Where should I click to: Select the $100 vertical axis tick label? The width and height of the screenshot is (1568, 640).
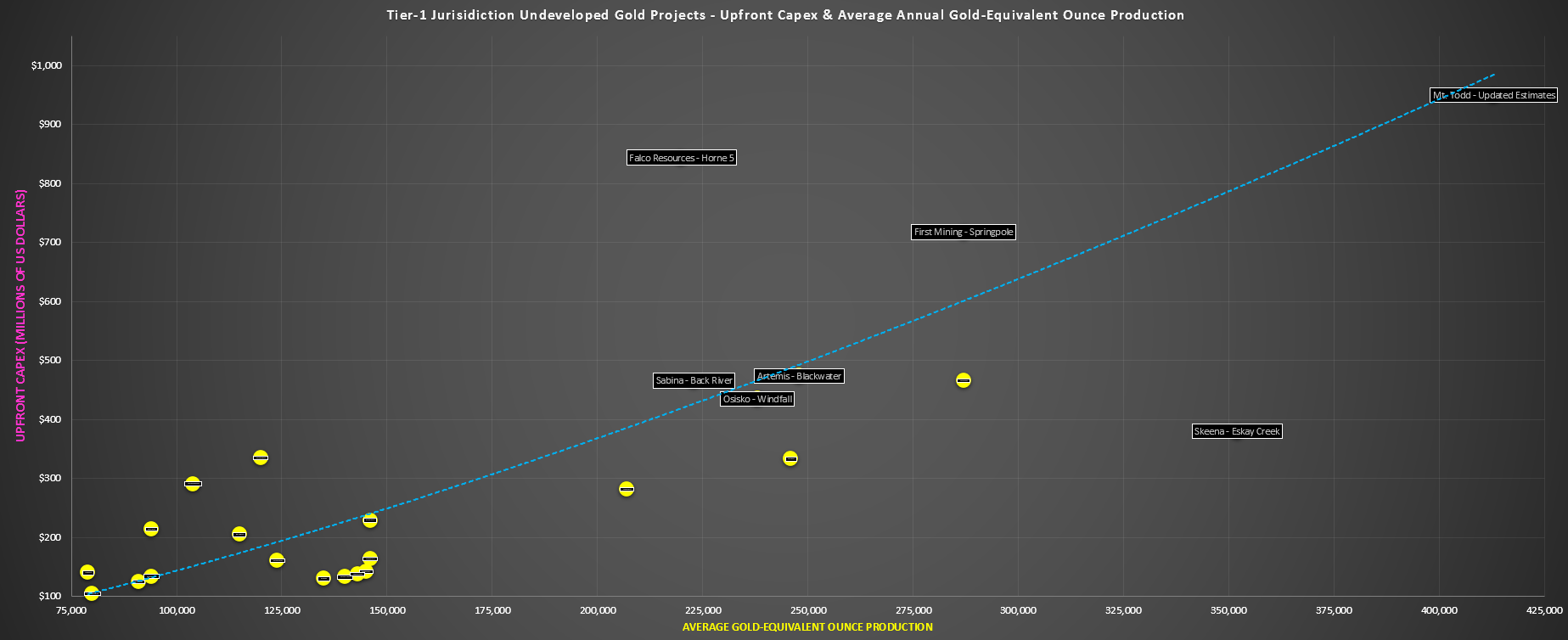click(51, 596)
